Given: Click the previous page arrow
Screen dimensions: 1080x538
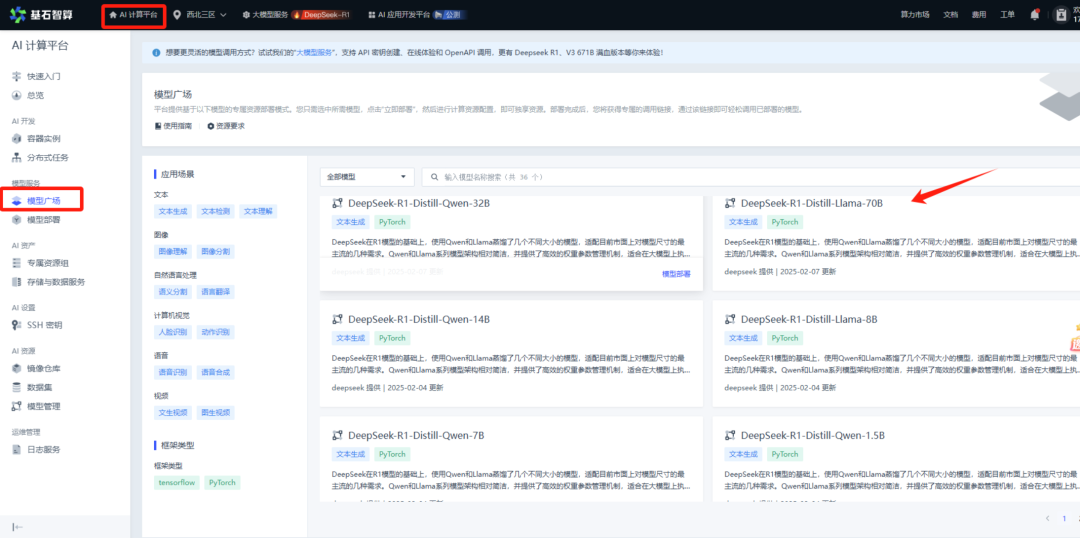Looking at the screenshot, I should (1048, 519).
